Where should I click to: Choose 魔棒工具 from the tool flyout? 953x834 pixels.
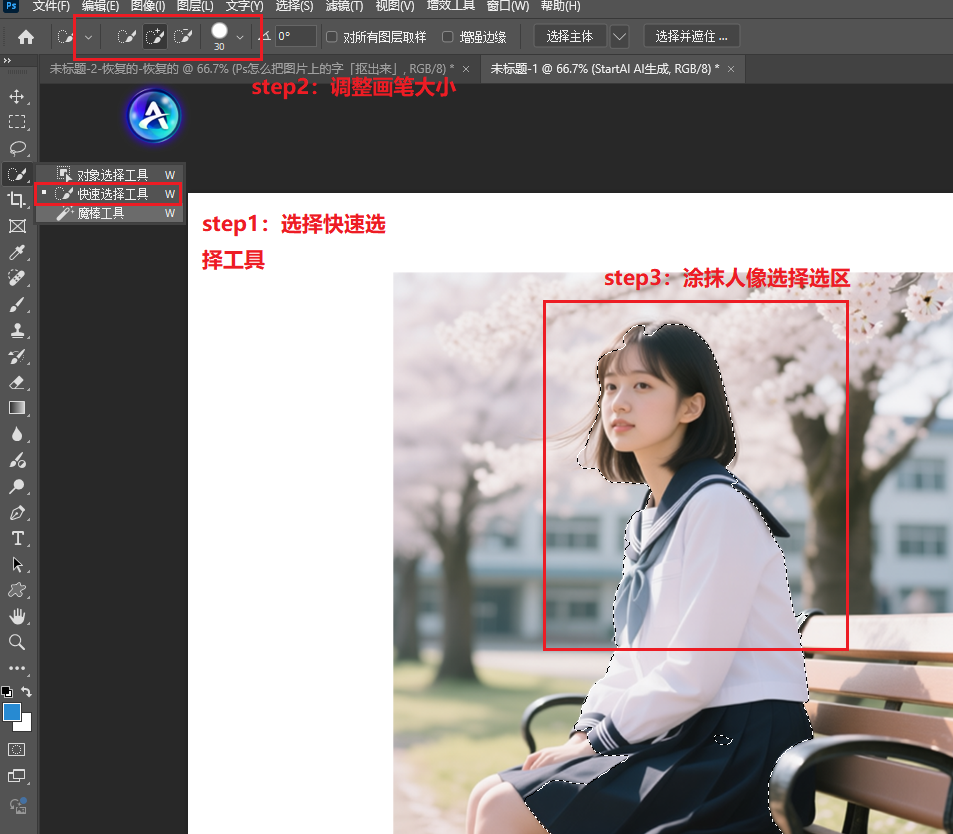coord(110,212)
